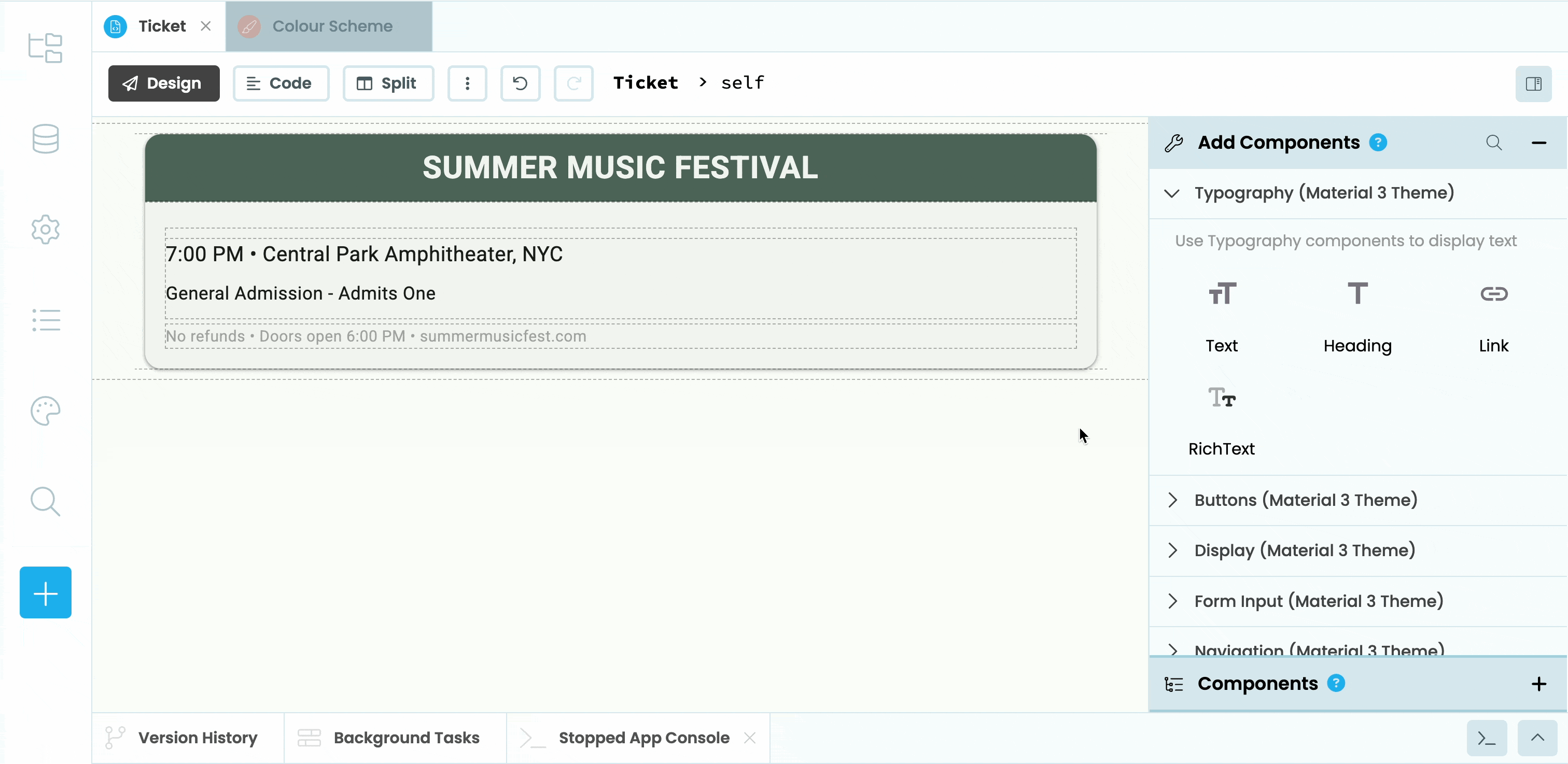
Task: Expand Form Input (Material 3 Theme) section
Action: pyautogui.click(x=1357, y=602)
